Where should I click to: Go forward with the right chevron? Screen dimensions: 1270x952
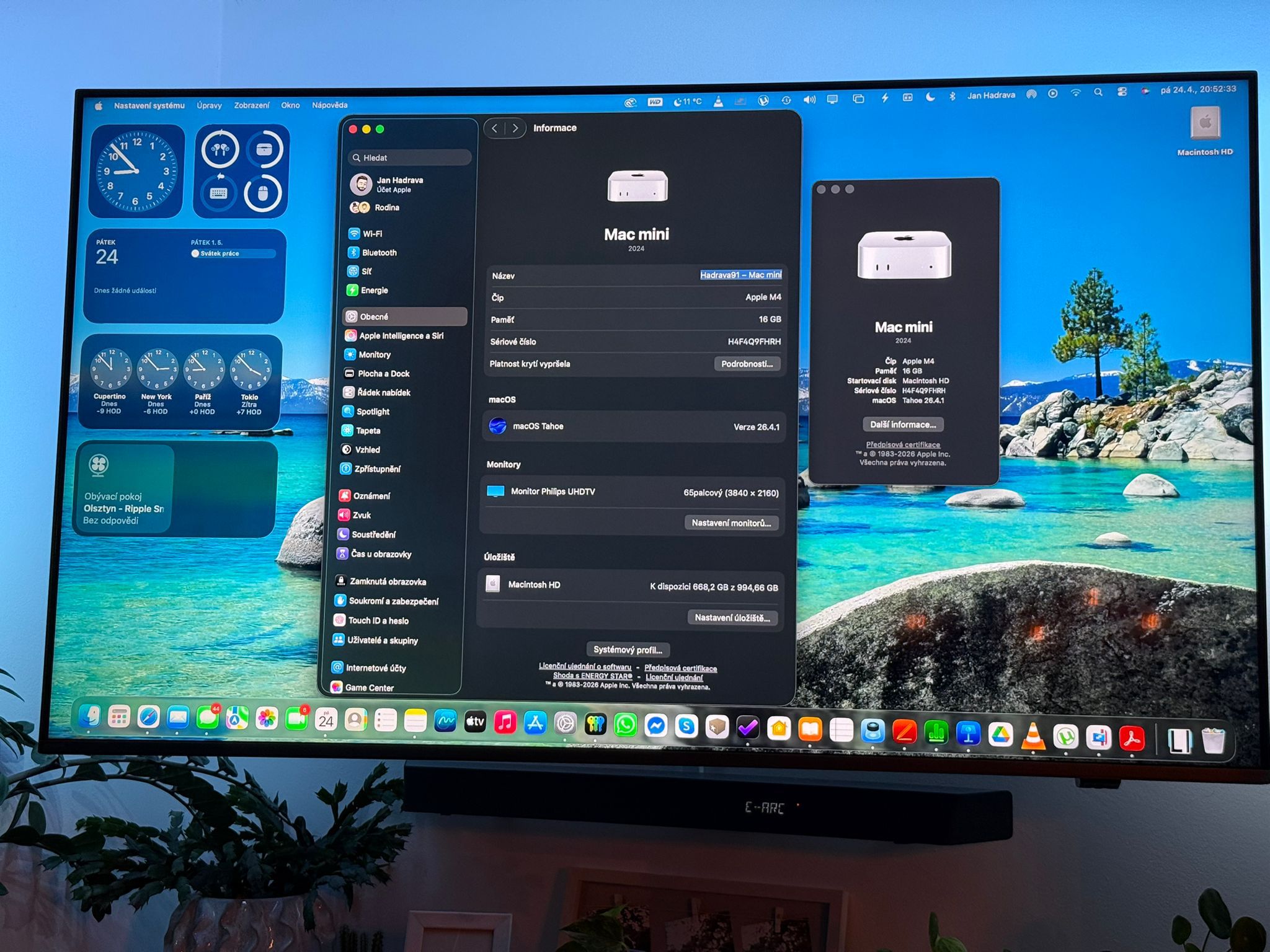tap(515, 128)
